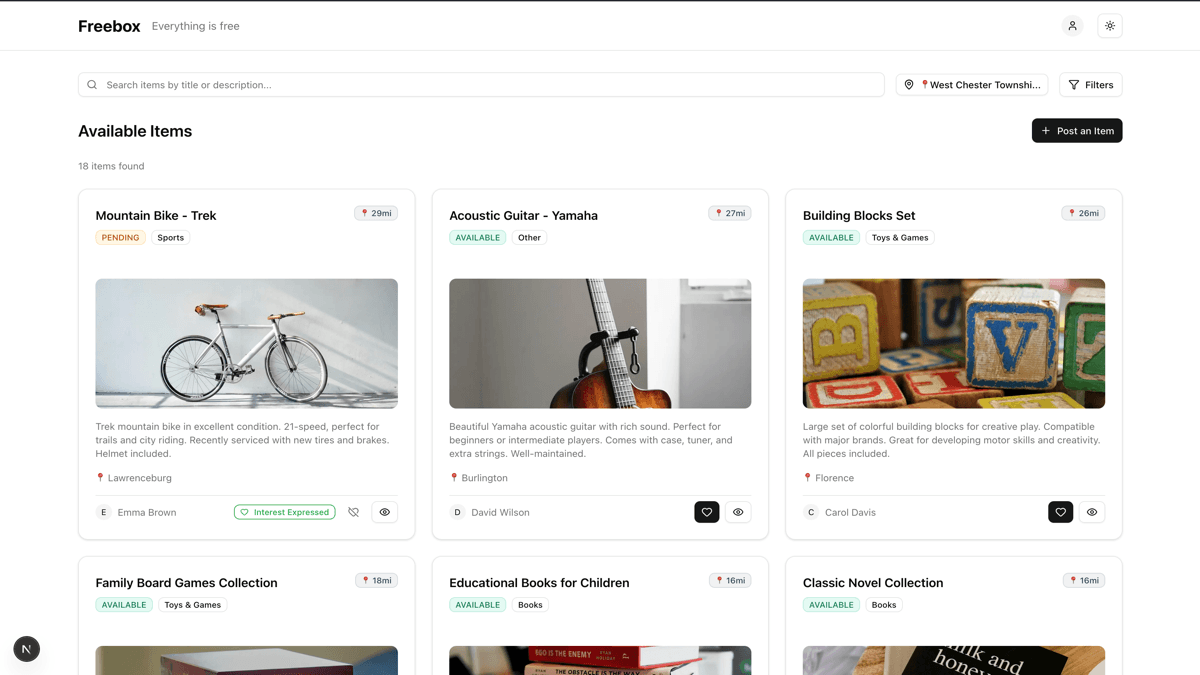Toggle the light/dark theme sun icon
1200x675 pixels.
1109,26
